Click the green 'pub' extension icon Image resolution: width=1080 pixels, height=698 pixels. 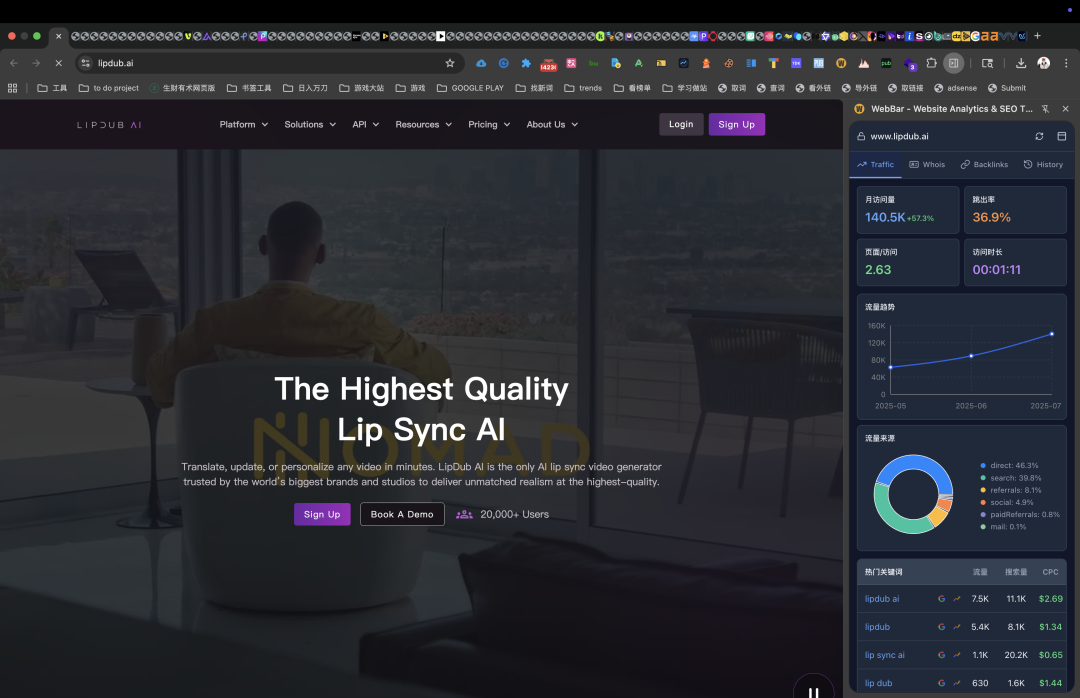(x=886, y=63)
